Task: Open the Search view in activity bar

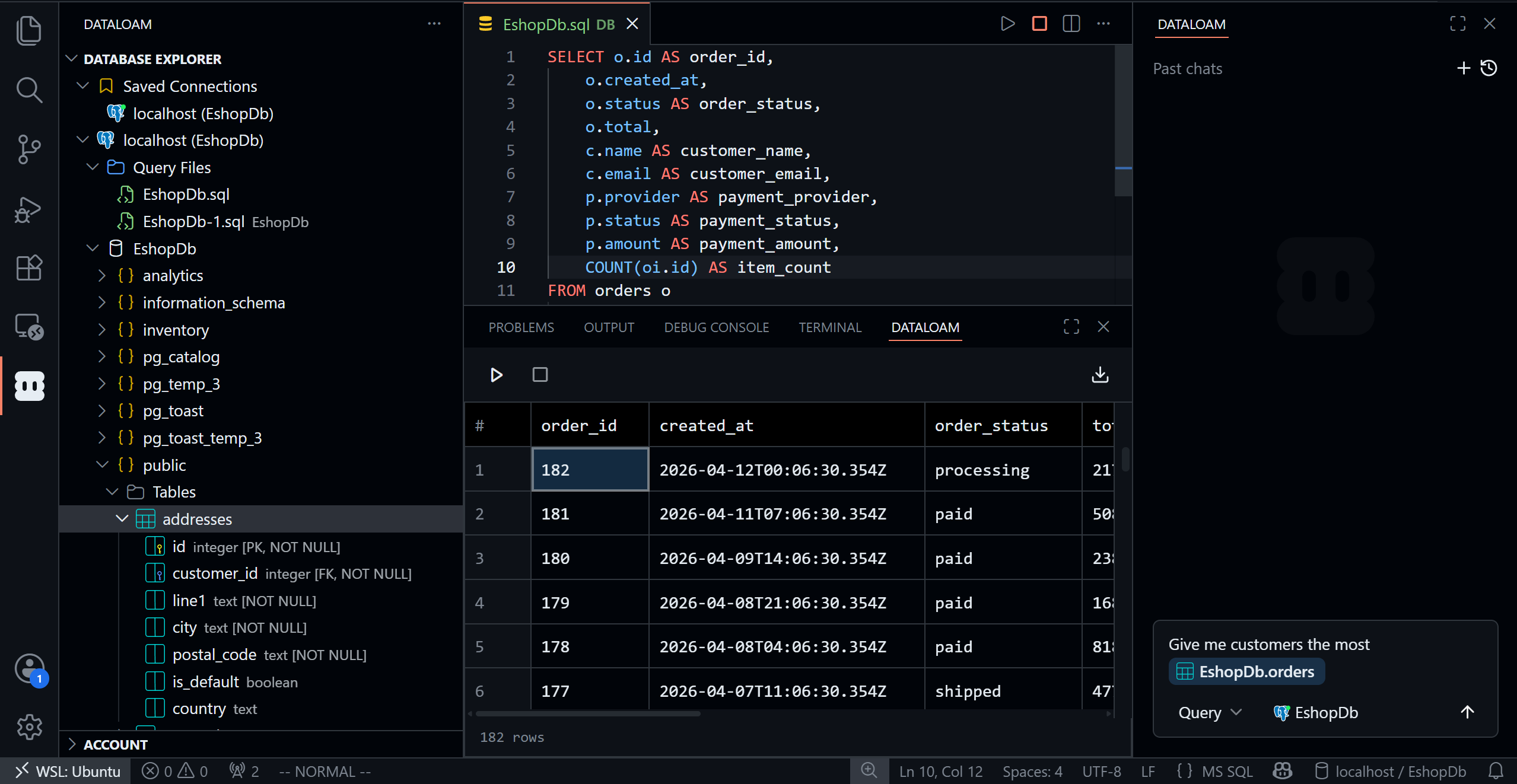Action: [x=28, y=89]
